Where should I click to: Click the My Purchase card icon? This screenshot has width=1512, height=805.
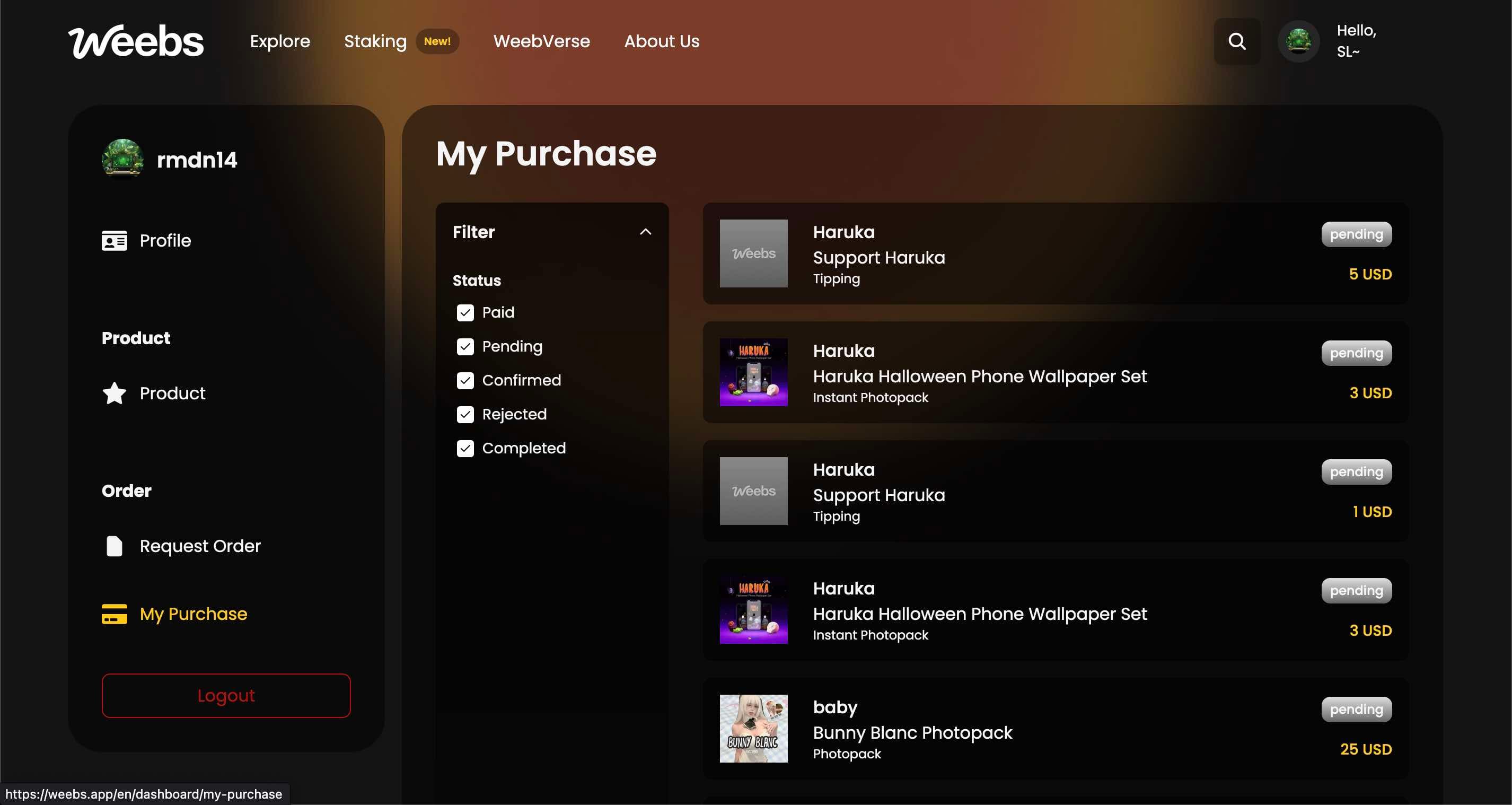(x=115, y=614)
